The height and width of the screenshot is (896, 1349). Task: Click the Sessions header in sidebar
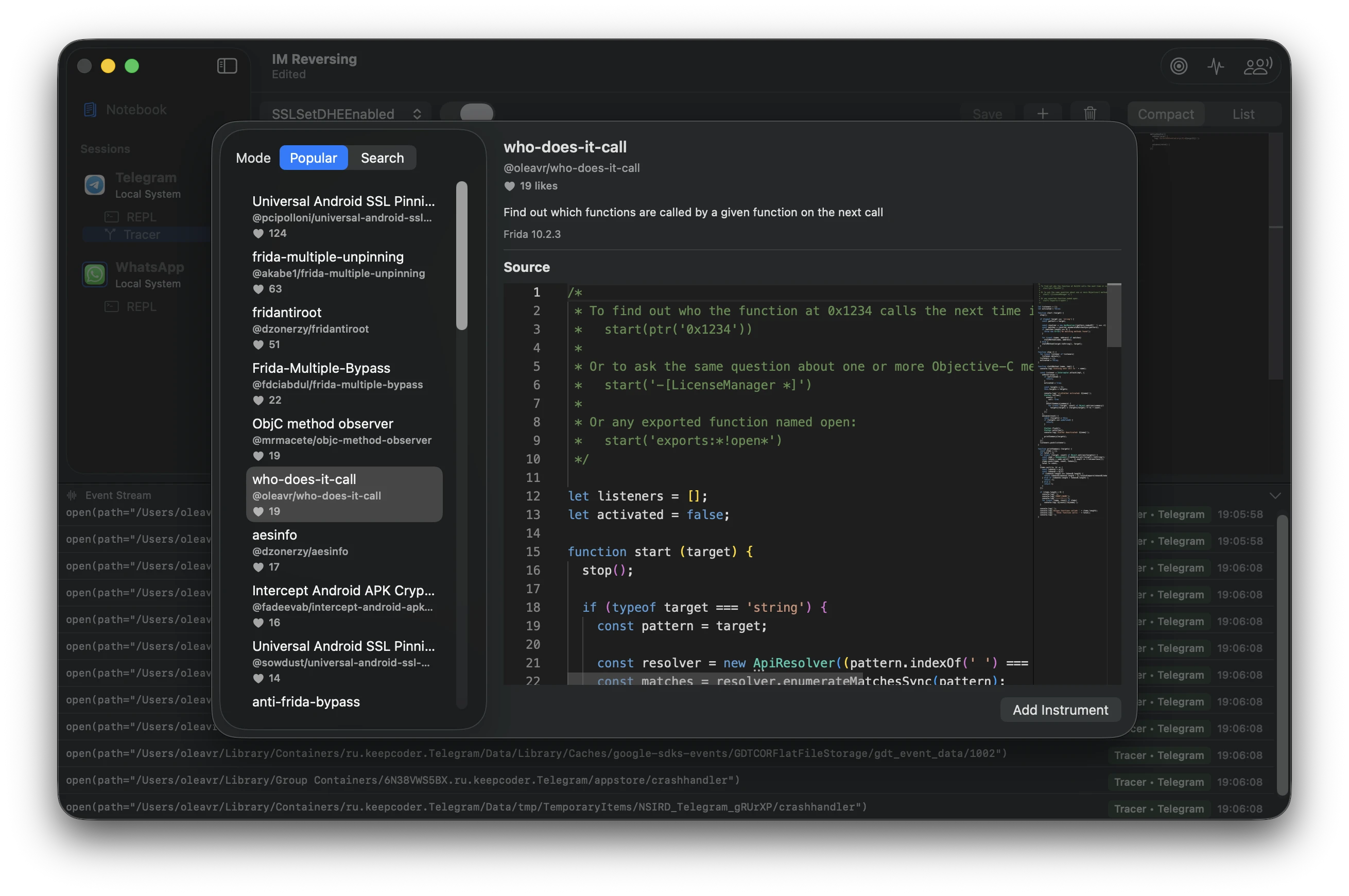tap(105, 149)
